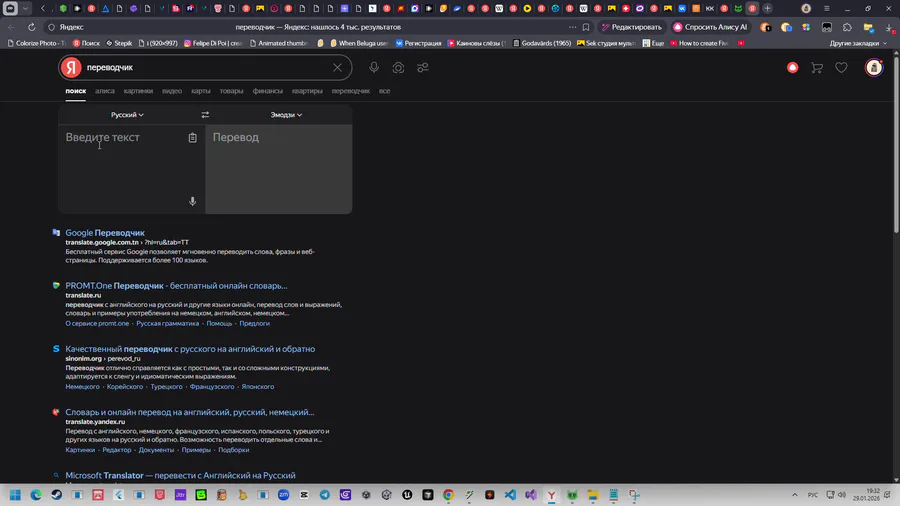Image resolution: width=900 pixels, height=506 pixels.
Task: Open the Google Переводчик result
Action: click(x=105, y=233)
